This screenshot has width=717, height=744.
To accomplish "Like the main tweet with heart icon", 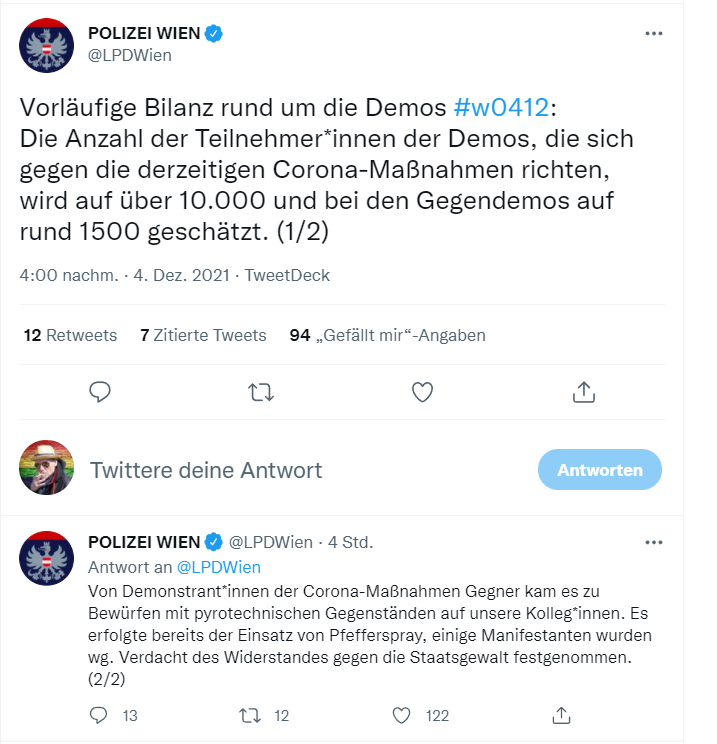I will [x=422, y=392].
